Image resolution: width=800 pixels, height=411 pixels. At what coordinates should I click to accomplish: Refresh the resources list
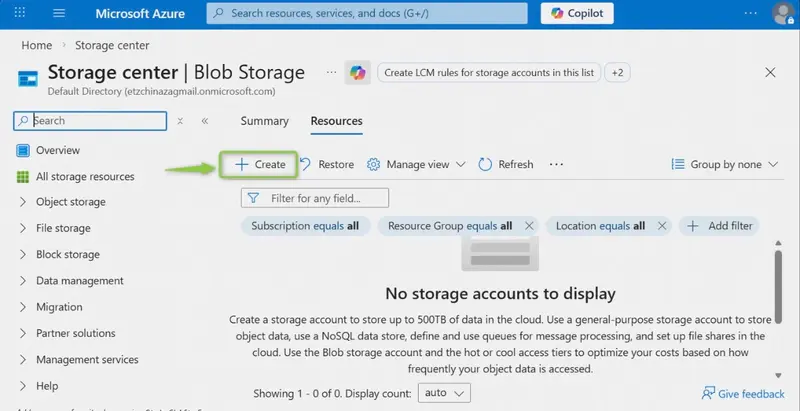pos(506,164)
